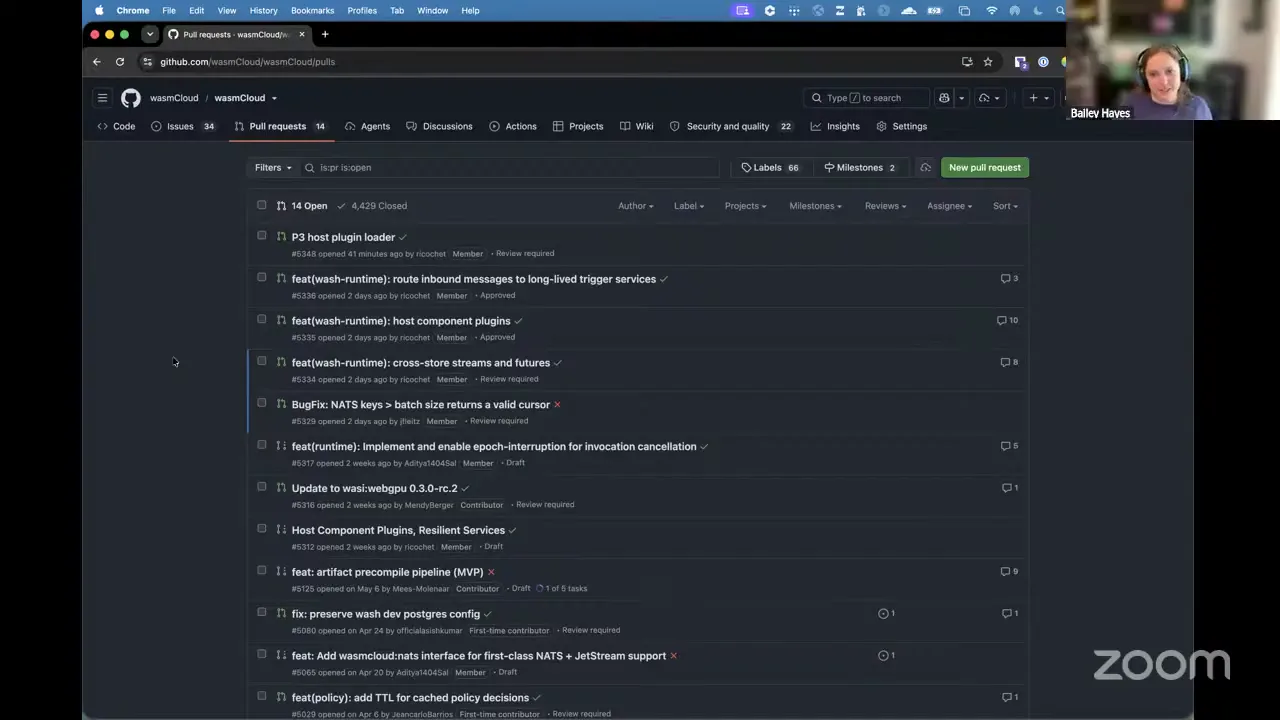Open the Sort dropdown
Image resolution: width=1280 pixels, height=720 pixels.
[1005, 206]
